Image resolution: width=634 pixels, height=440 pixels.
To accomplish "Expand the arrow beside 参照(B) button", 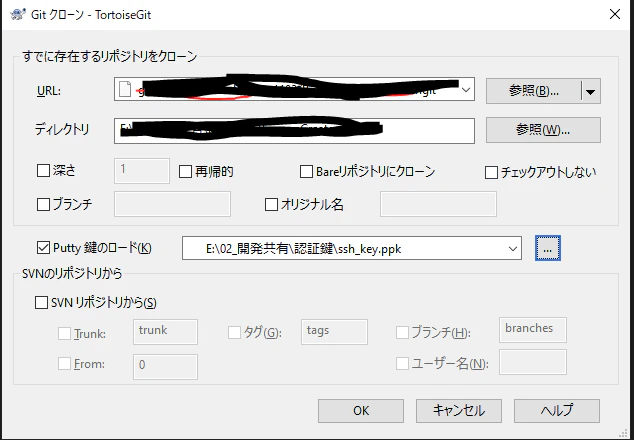I will (591, 91).
